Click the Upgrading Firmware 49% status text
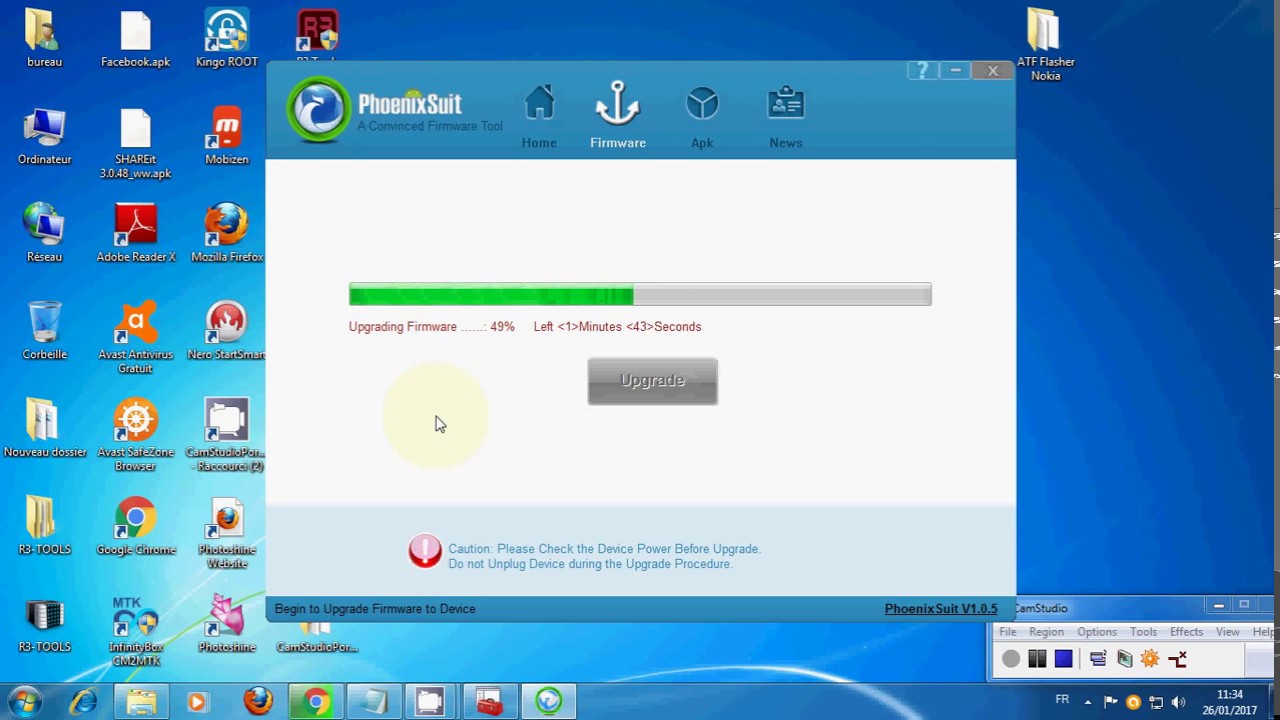 coord(432,327)
